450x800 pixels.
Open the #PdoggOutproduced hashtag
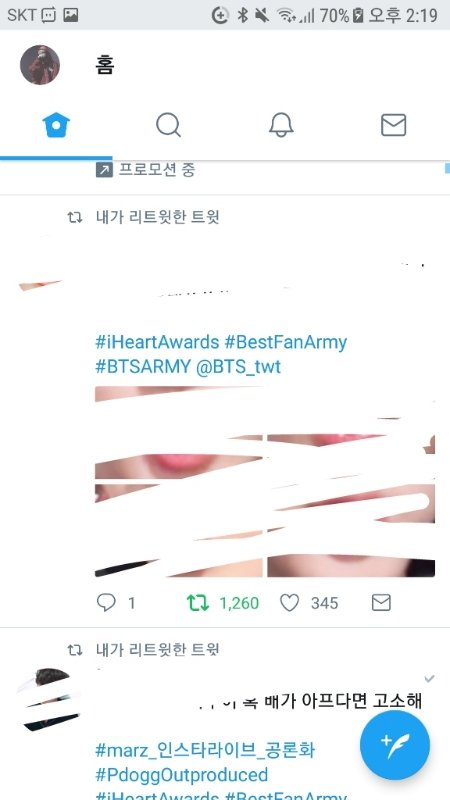(182, 775)
